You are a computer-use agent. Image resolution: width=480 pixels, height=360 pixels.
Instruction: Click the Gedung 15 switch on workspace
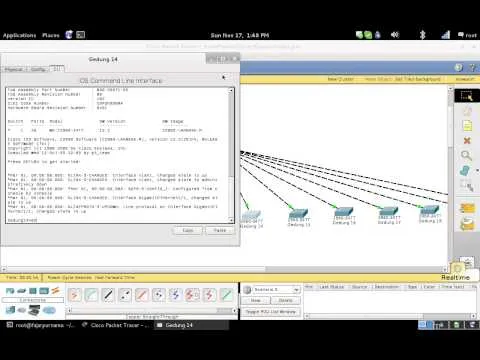(299, 214)
